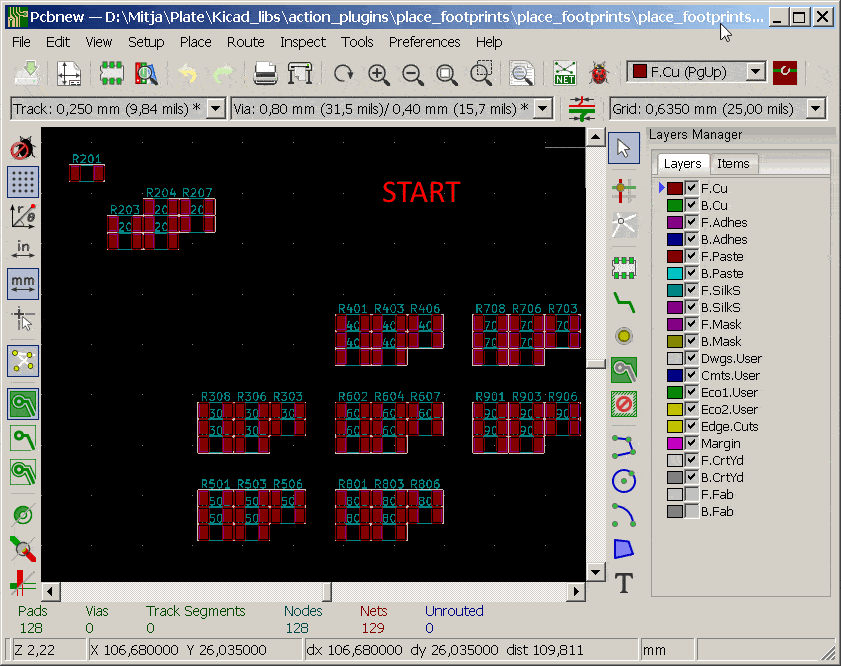841x666 pixels.
Task: Select Add filled zone tool
Action: 624,370
